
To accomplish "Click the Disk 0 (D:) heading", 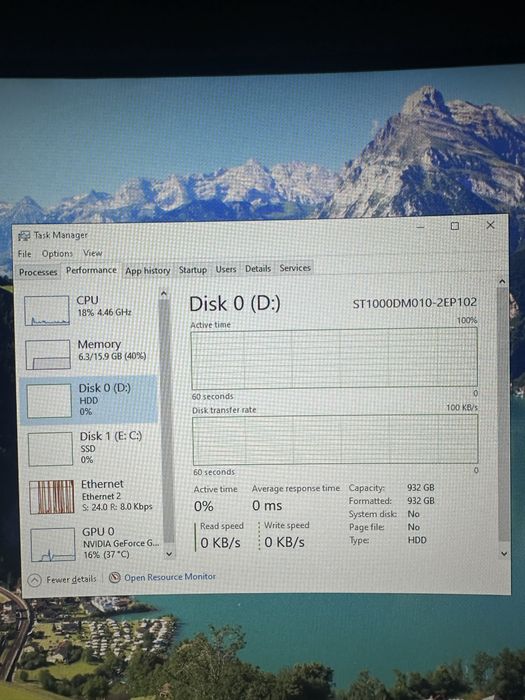I will pos(235,304).
